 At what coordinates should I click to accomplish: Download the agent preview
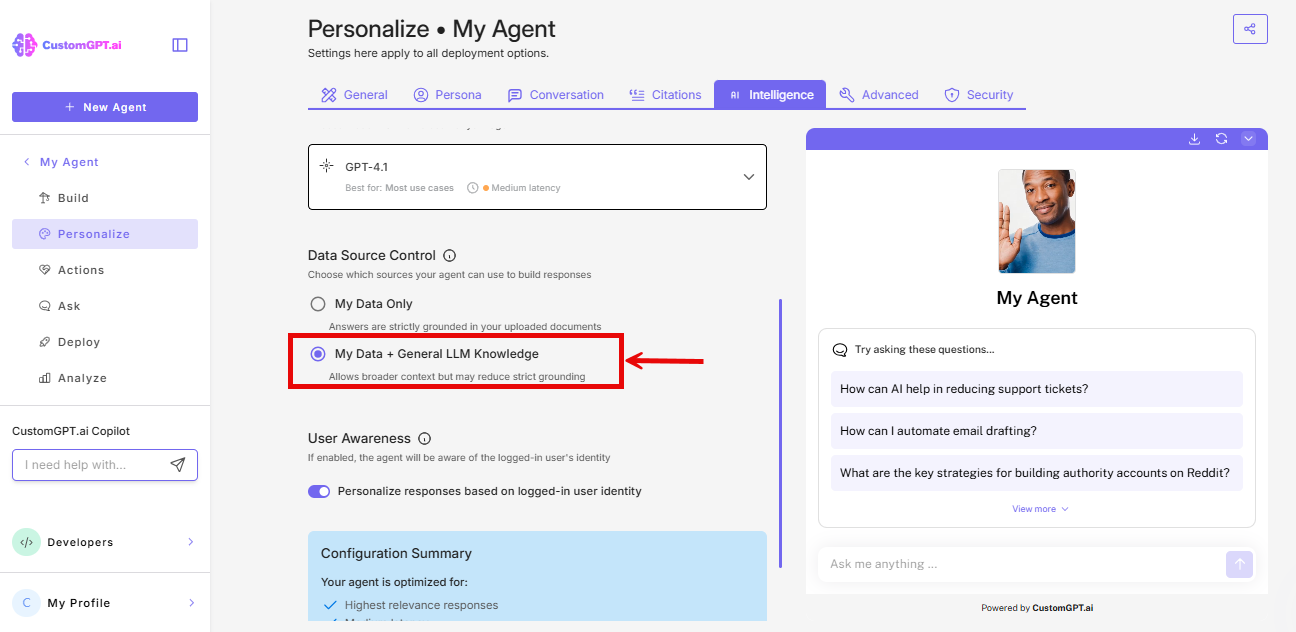tap(1194, 138)
